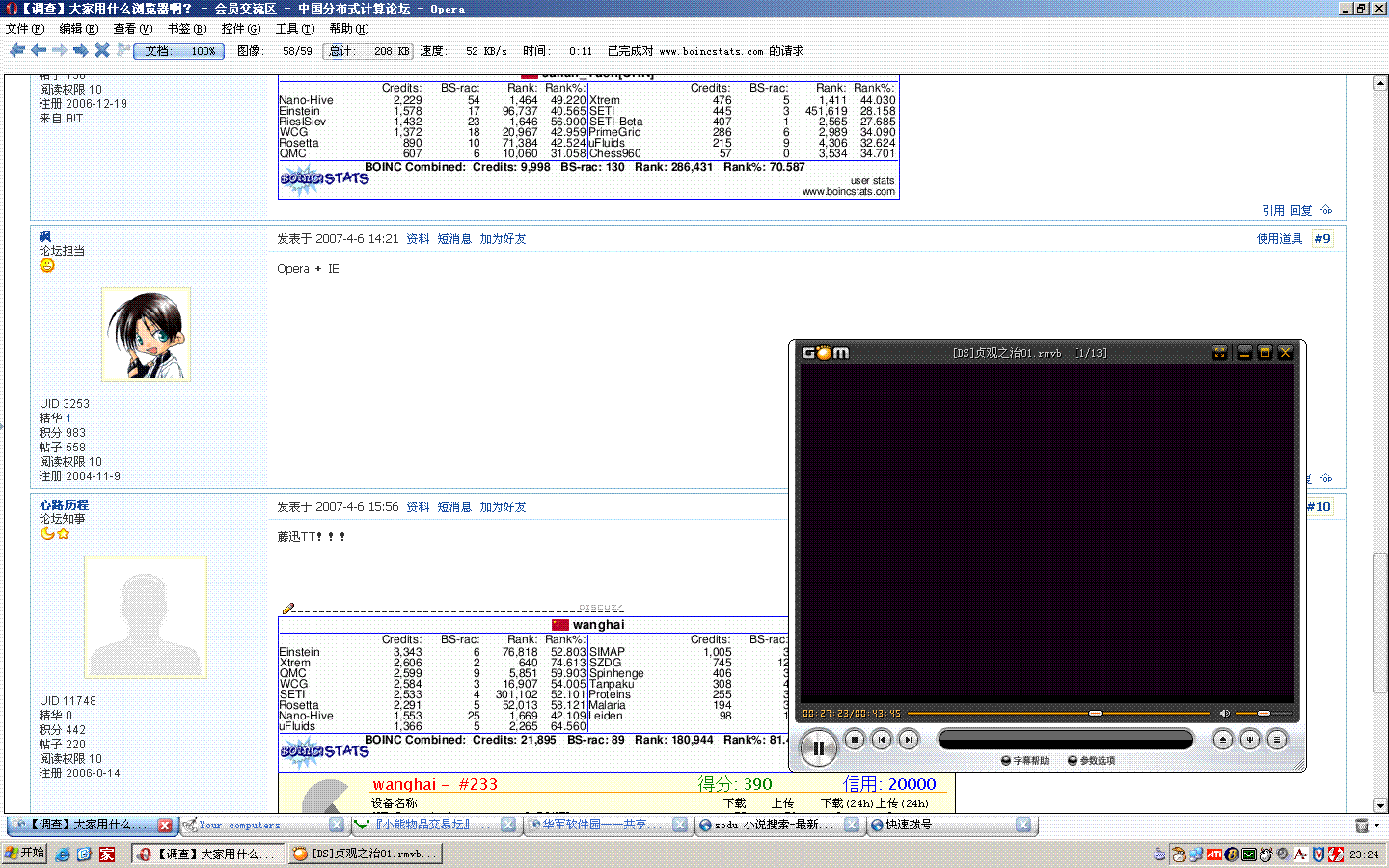The height and width of the screenshot is (868, 1389).
Task: Open user 心路历程 profile link
Action: (64, 505)
